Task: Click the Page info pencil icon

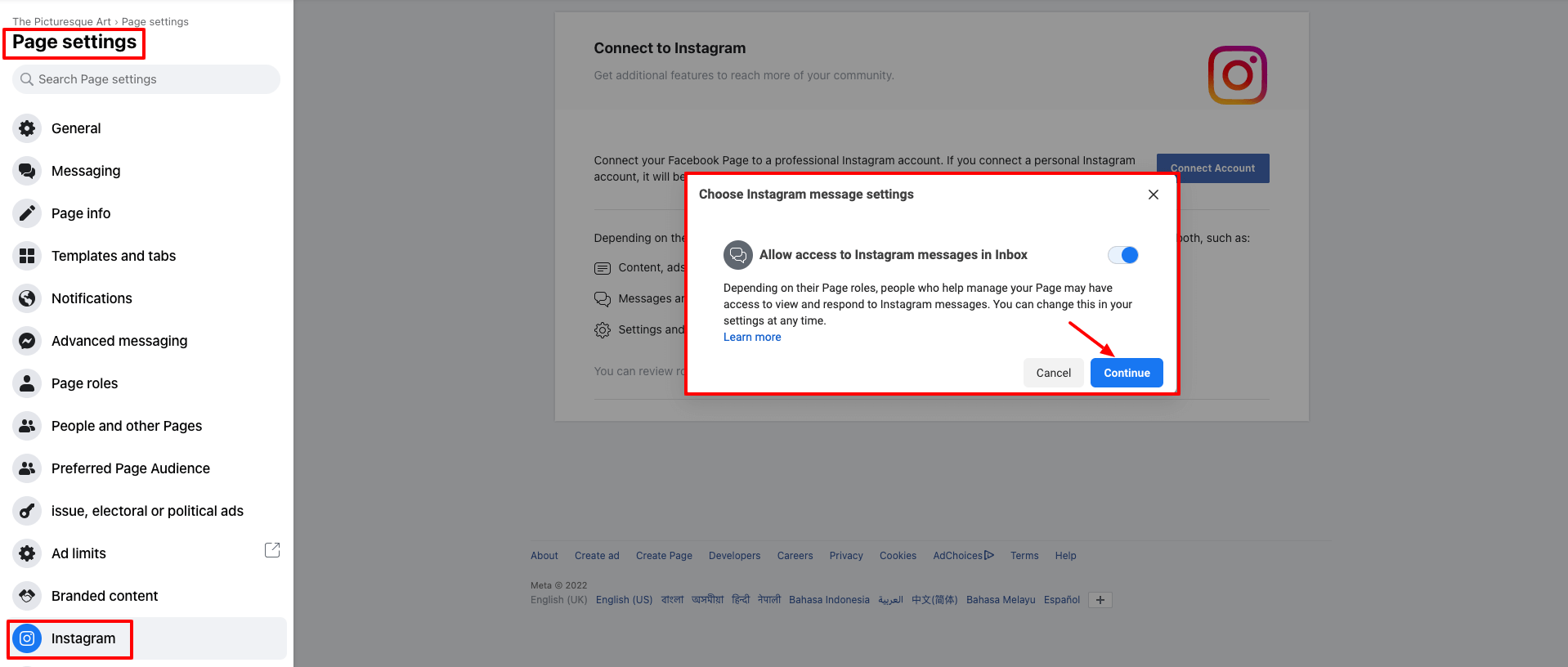Action: tap(27, 213)
